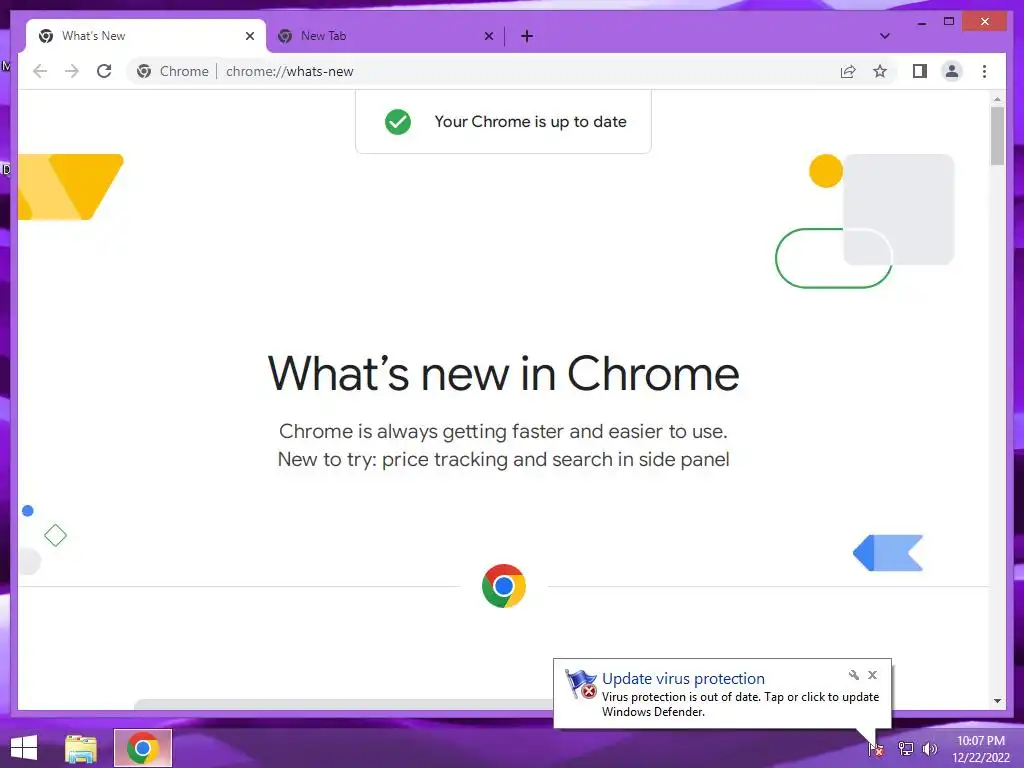Click the 'What's new in Chrome' heading

coord(504,374)
